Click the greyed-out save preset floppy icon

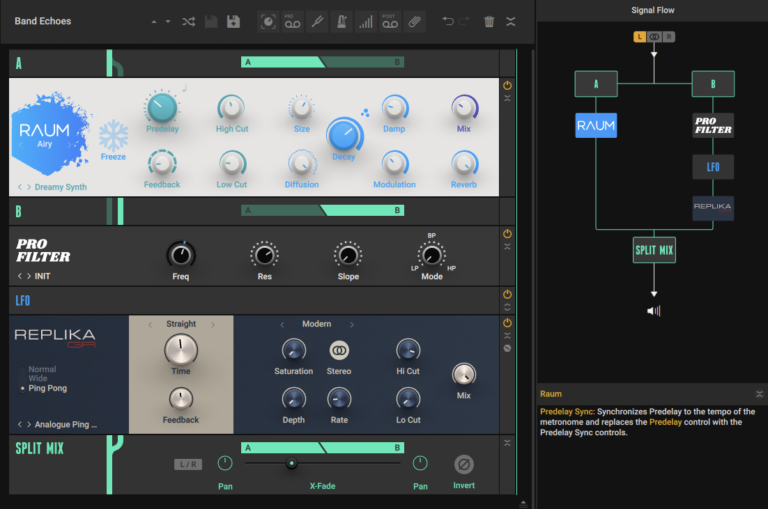[x=211, y=22]
